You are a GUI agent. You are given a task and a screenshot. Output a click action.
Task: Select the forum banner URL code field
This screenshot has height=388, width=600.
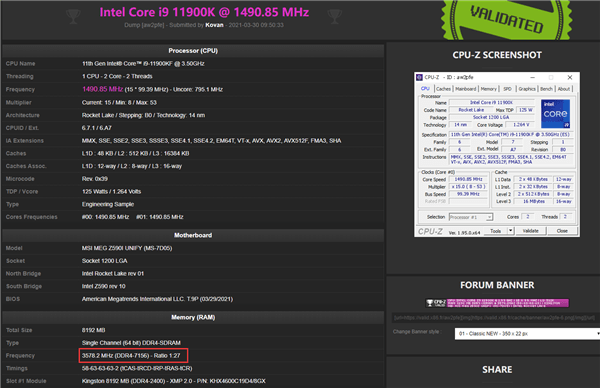(496, 318)
